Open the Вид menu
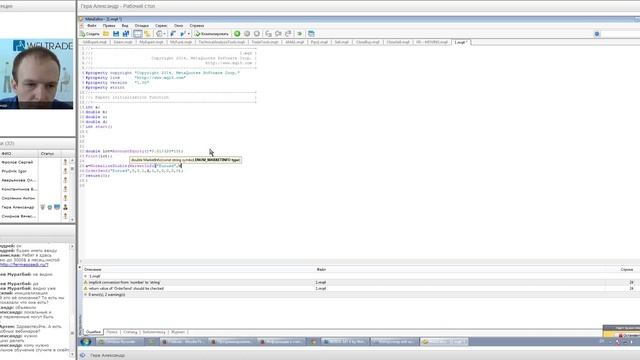 tap(125, 26)
